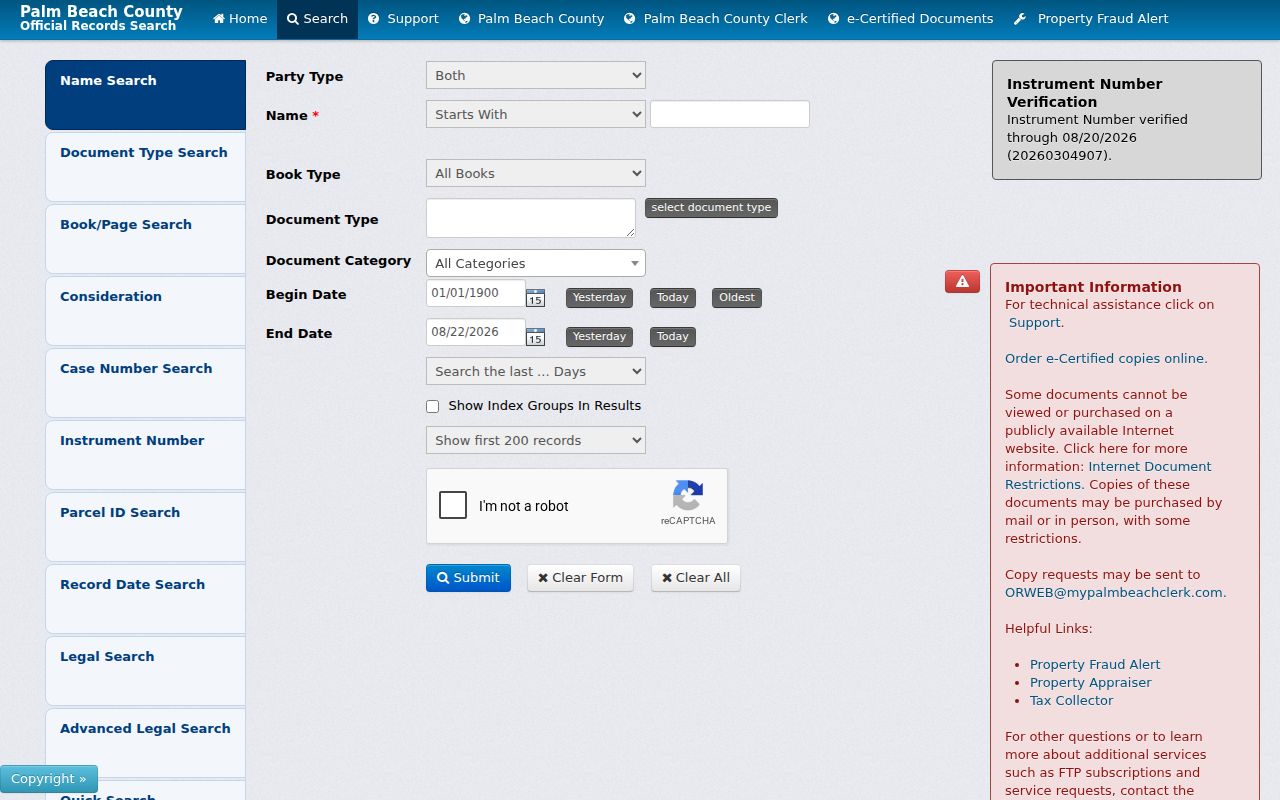Switch to Case Number Search tab
1280x800 pixels.
click(145, 383)
